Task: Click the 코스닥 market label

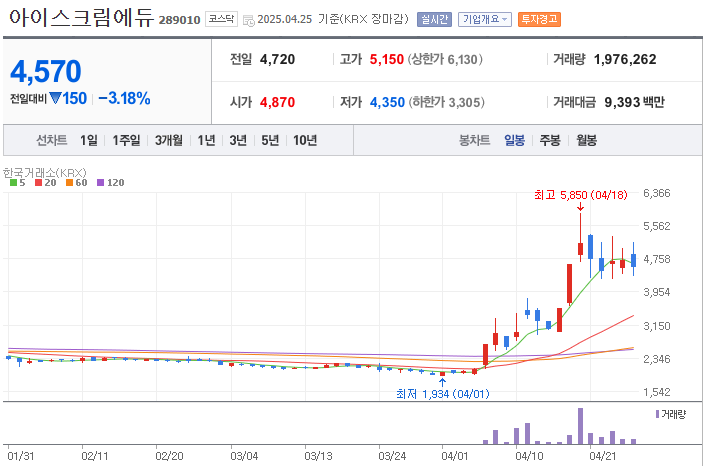Action: [x=221, y=19]
